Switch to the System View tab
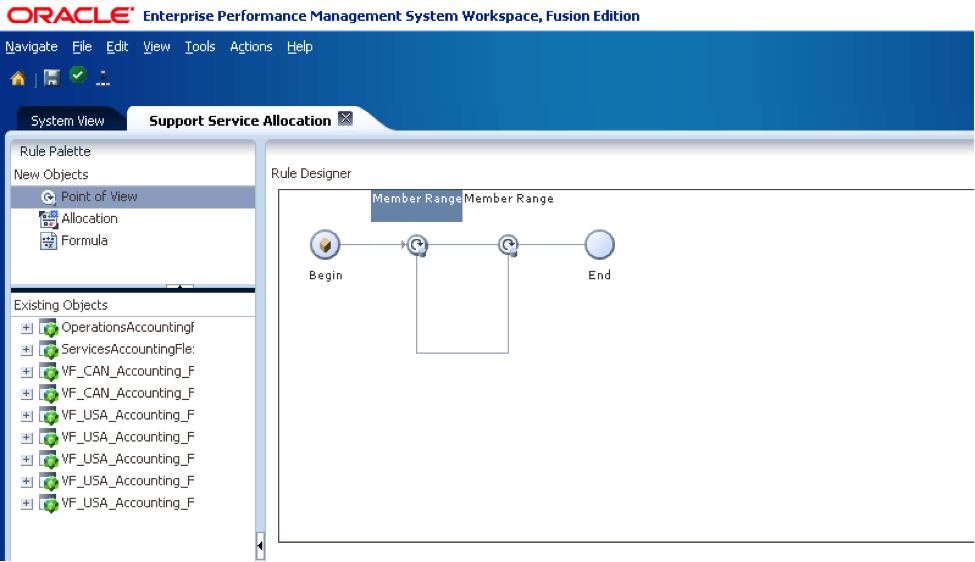Viewport: 975px width, 562px height. pyautogui.click(x=68, y=121)
